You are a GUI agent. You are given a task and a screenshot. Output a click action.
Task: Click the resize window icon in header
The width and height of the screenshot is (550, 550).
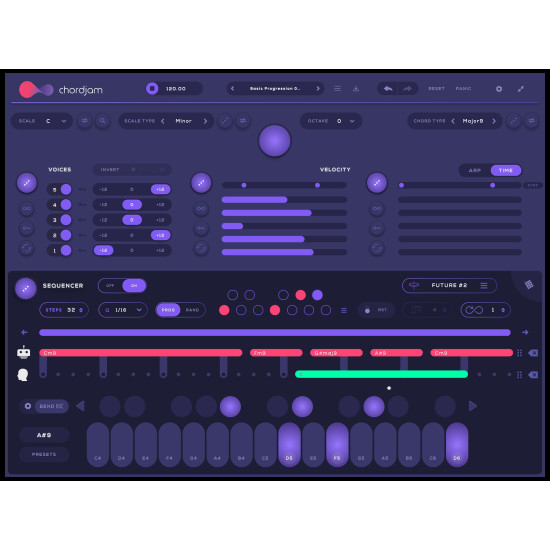pyautogui.click(x=521, y=89)
